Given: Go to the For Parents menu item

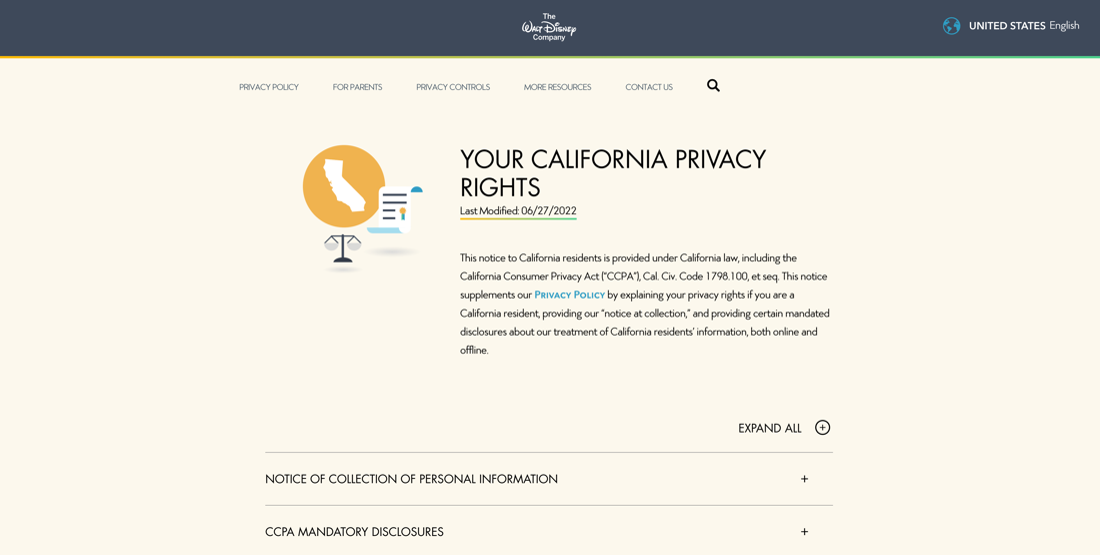Looking at the screenshot, I should click(357, 87).
